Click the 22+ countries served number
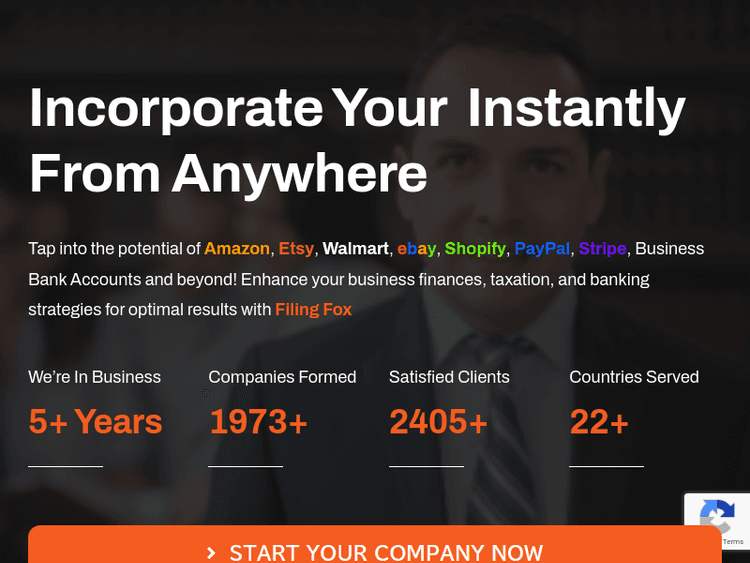 coord(599,422)
